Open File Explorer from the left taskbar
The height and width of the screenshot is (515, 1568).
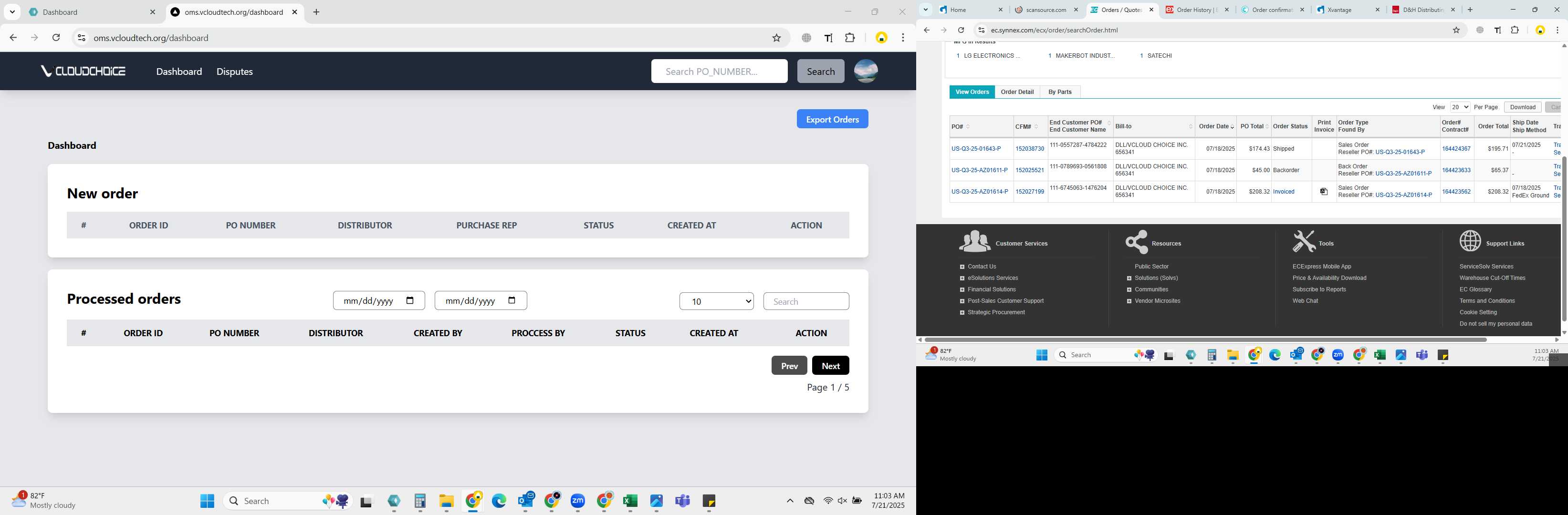click(x=447, y=501)
